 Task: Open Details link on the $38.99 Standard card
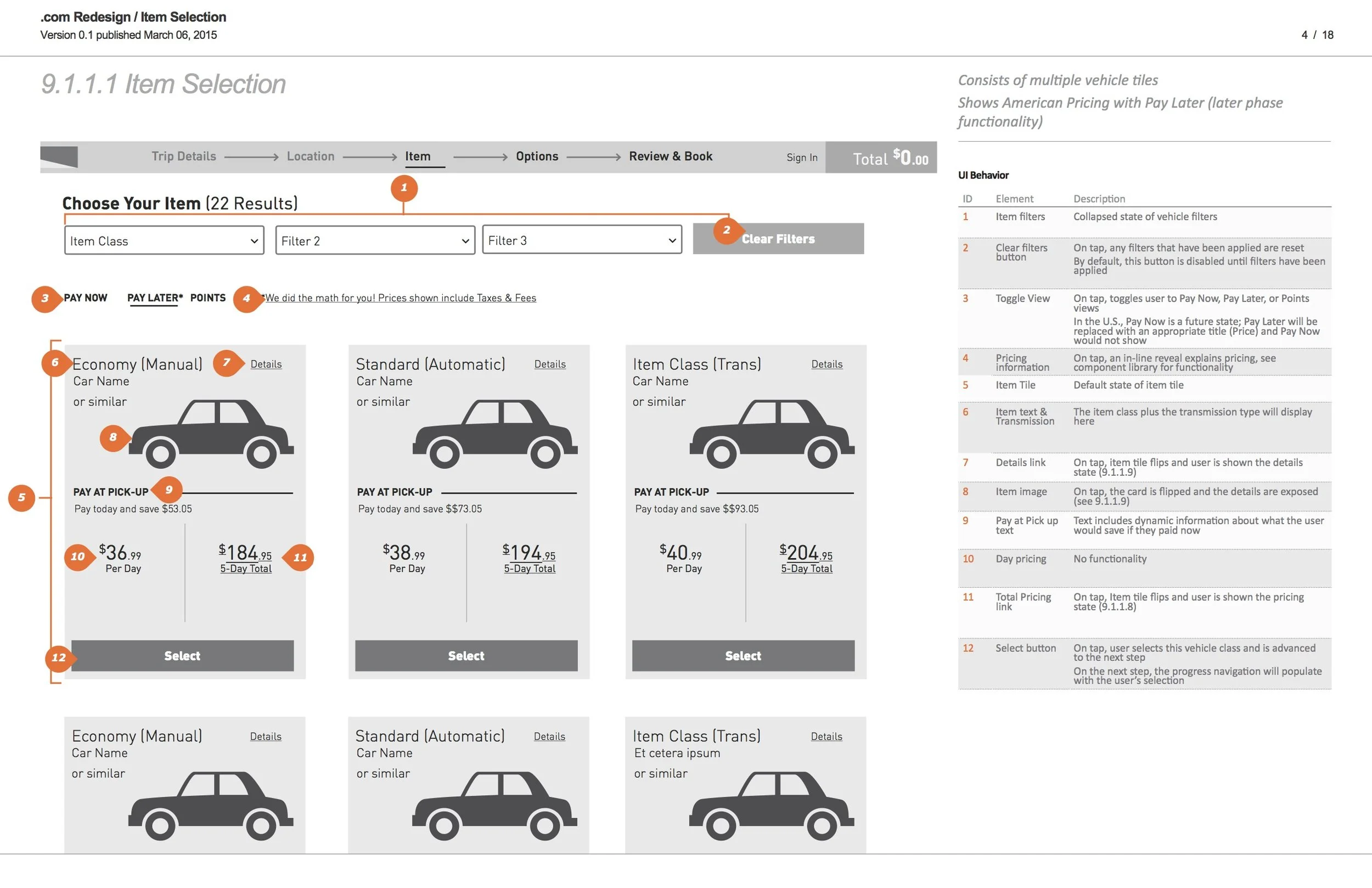(x=550, y=364)
